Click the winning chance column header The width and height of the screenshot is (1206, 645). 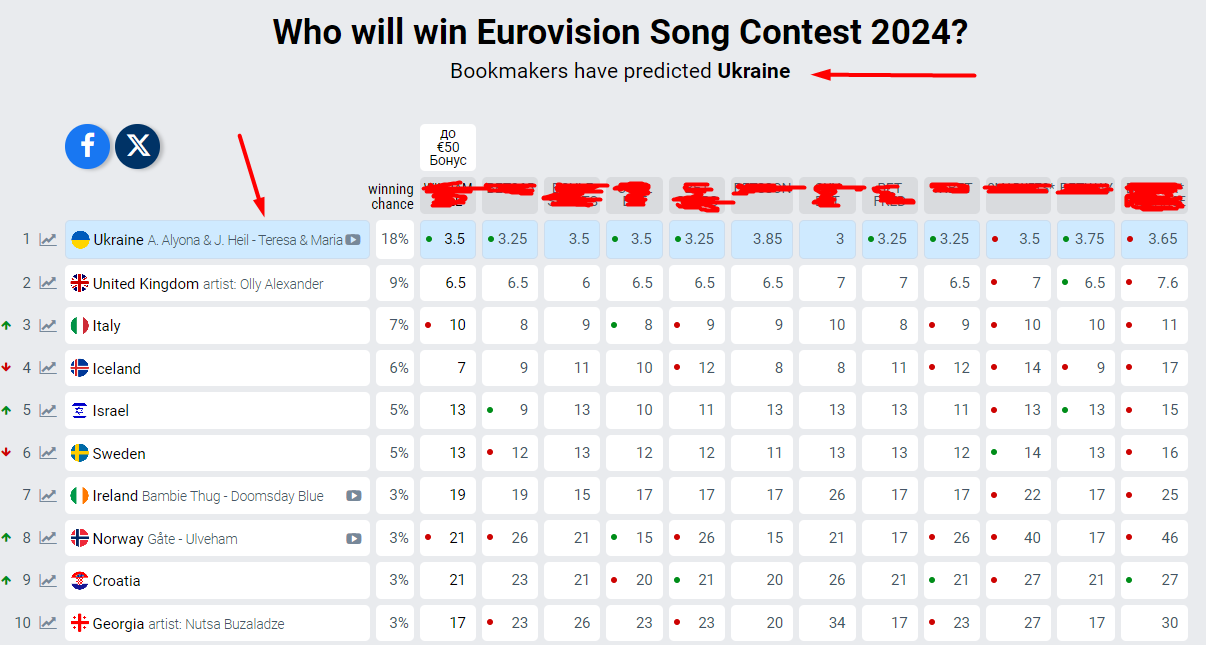tap(391, 196)
